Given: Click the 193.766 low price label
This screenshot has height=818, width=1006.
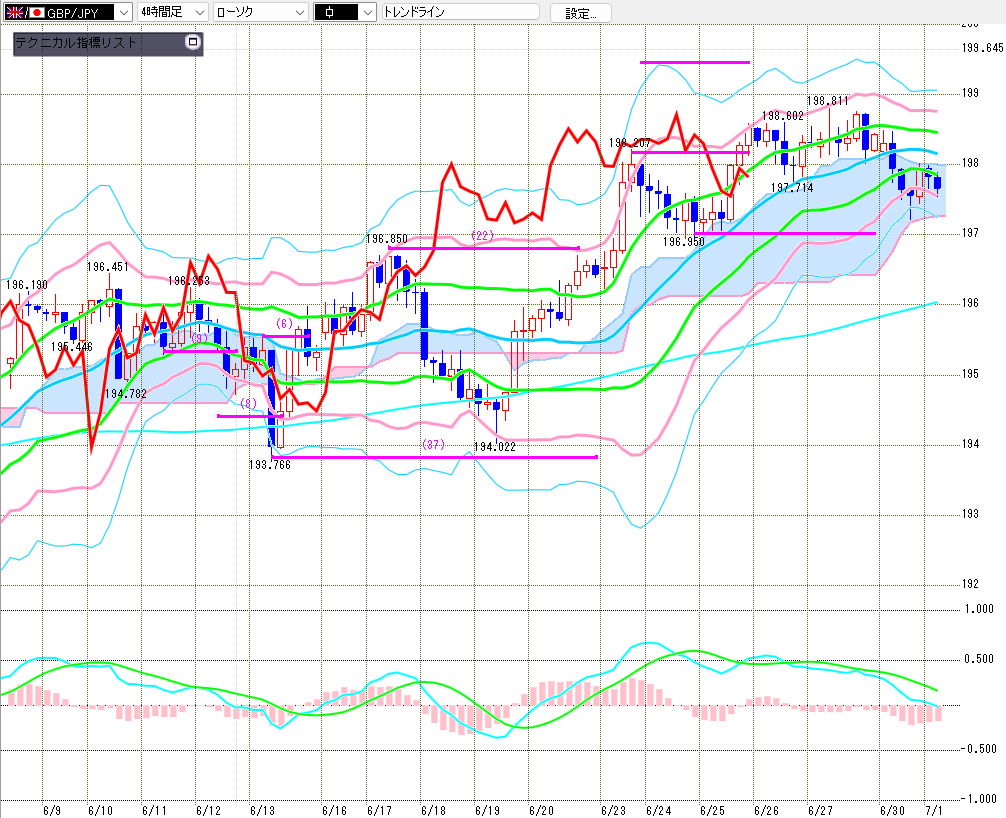Looking at the screenshot, I should pos(269,464).
